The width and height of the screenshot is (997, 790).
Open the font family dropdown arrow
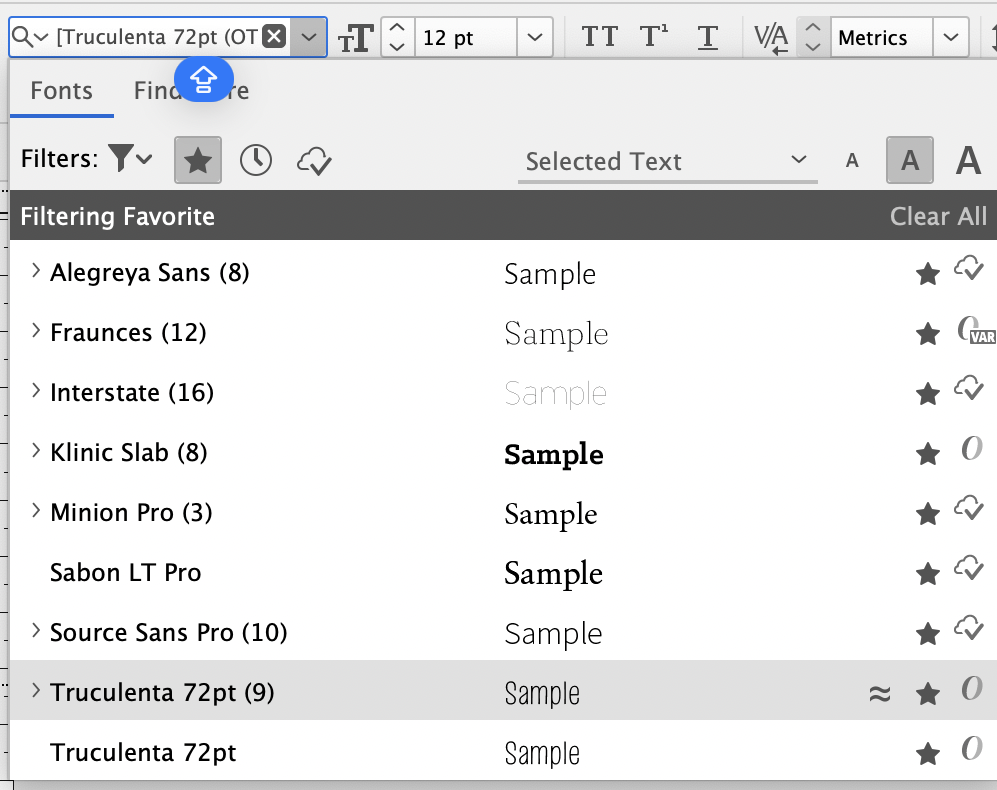click(x=309, y=37)
